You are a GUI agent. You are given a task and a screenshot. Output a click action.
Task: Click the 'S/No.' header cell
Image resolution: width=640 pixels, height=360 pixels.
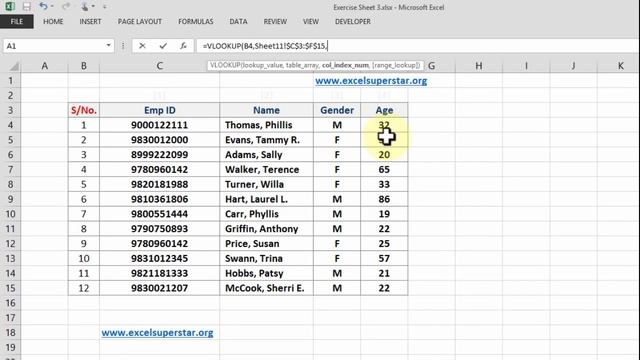[84, 110]
